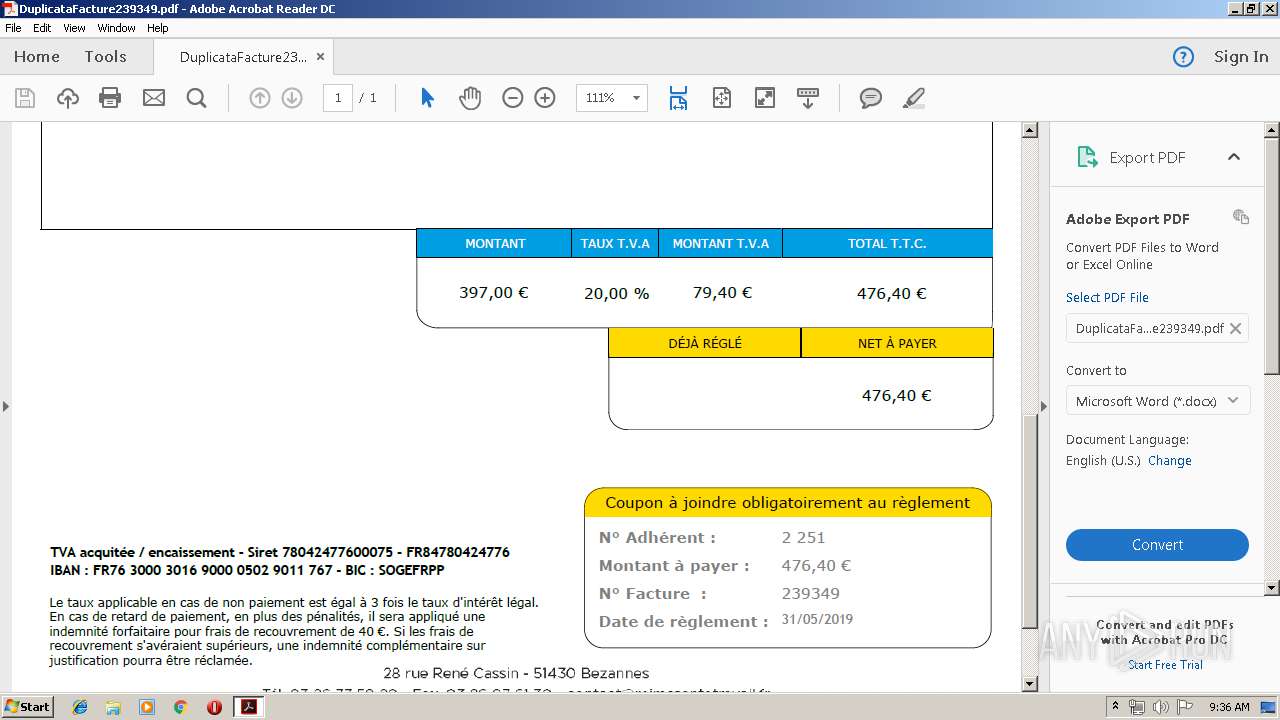Change document language link

pyautogui.click(x=1169, y=461)
